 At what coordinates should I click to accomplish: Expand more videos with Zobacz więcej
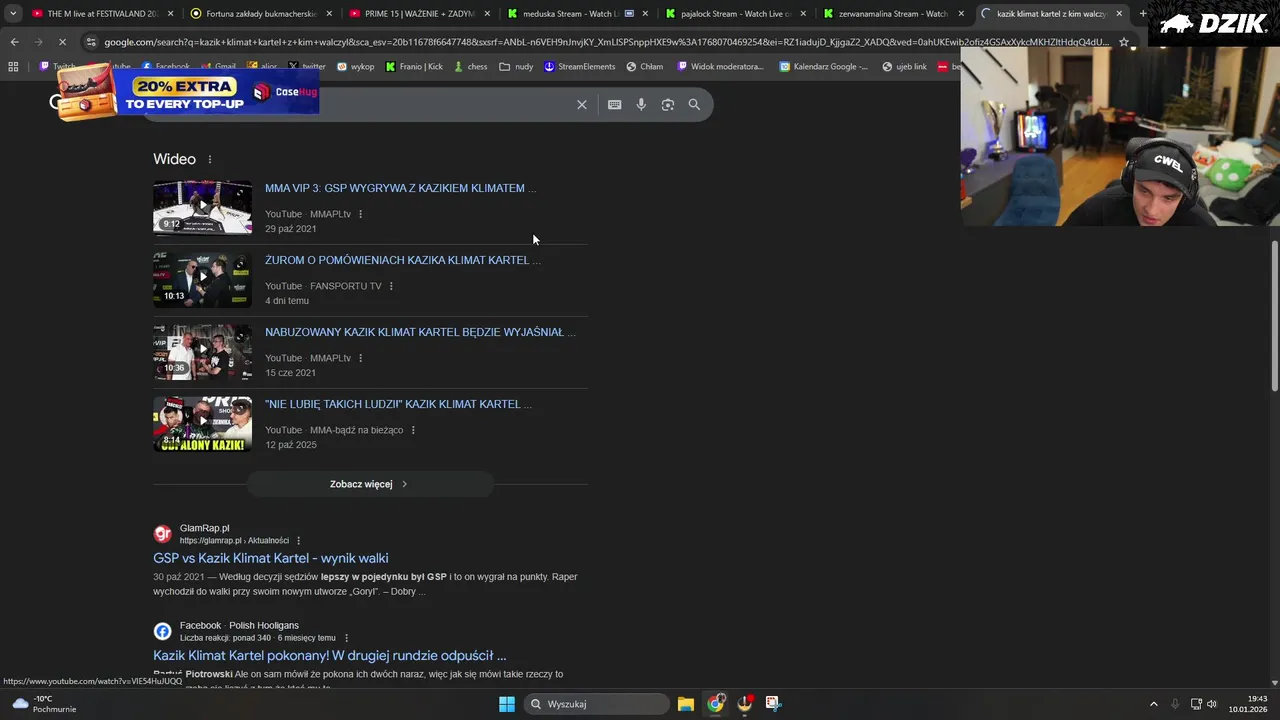[370, 484]
